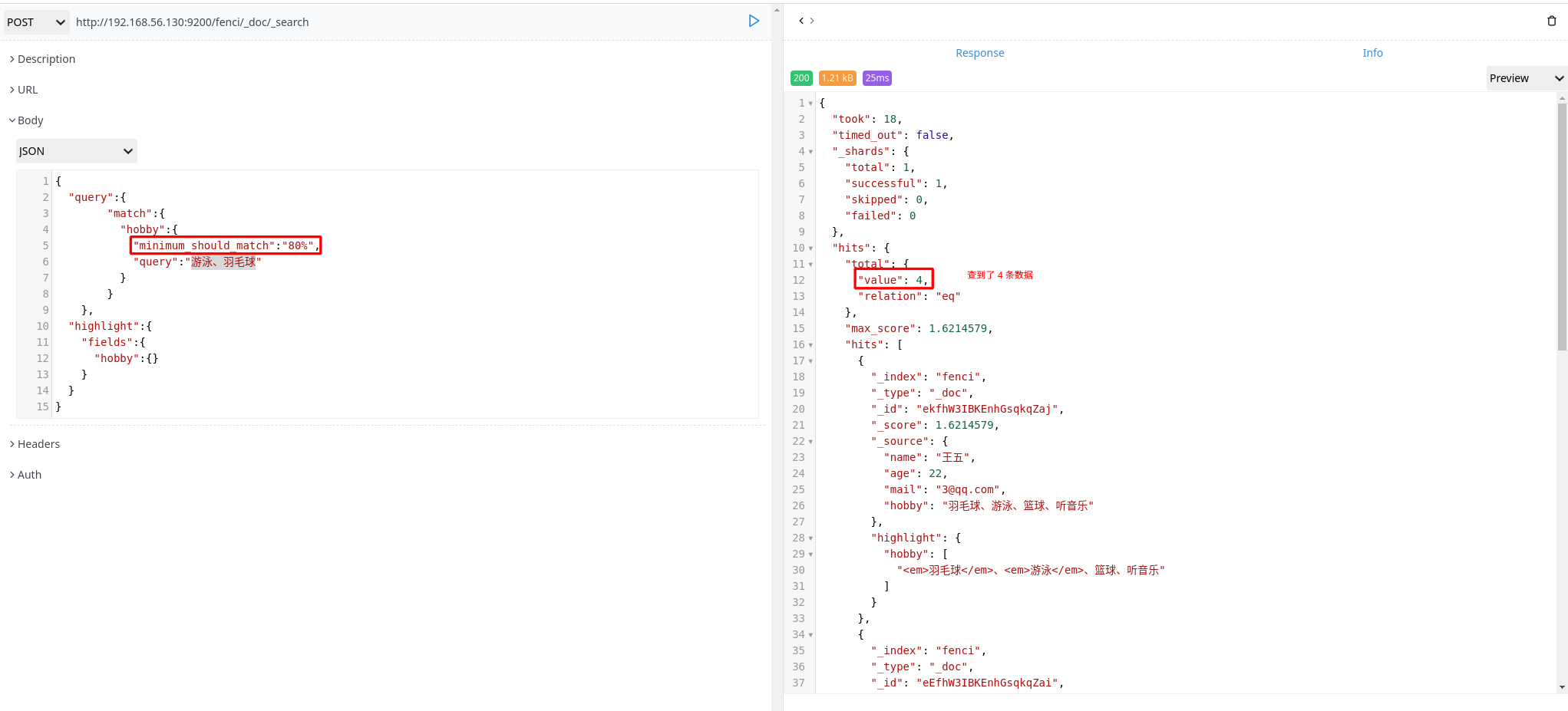Screen dimensions: 1568x711
Task: Click the purple 25ms response time badge
Action: 876,77
